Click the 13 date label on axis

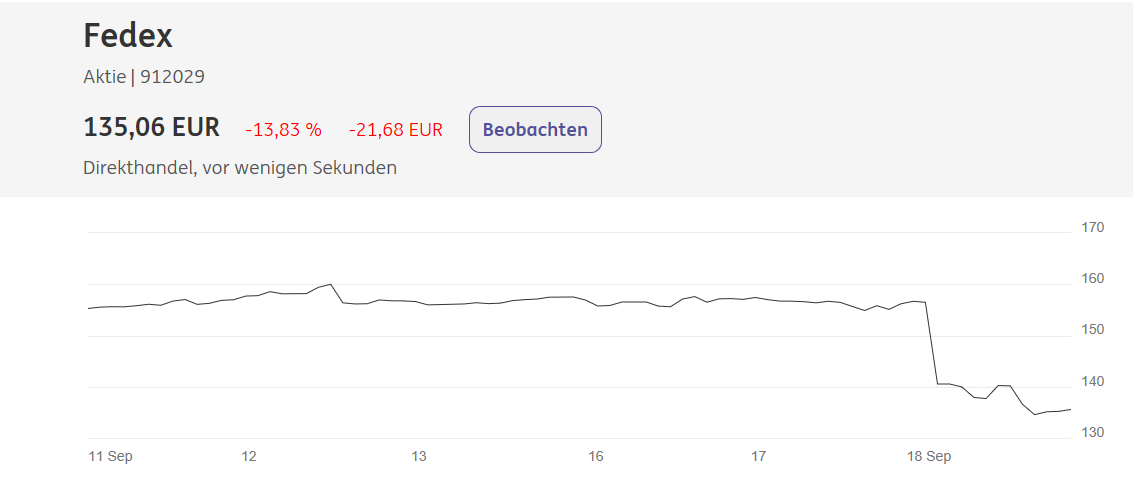tap(419, 456)
